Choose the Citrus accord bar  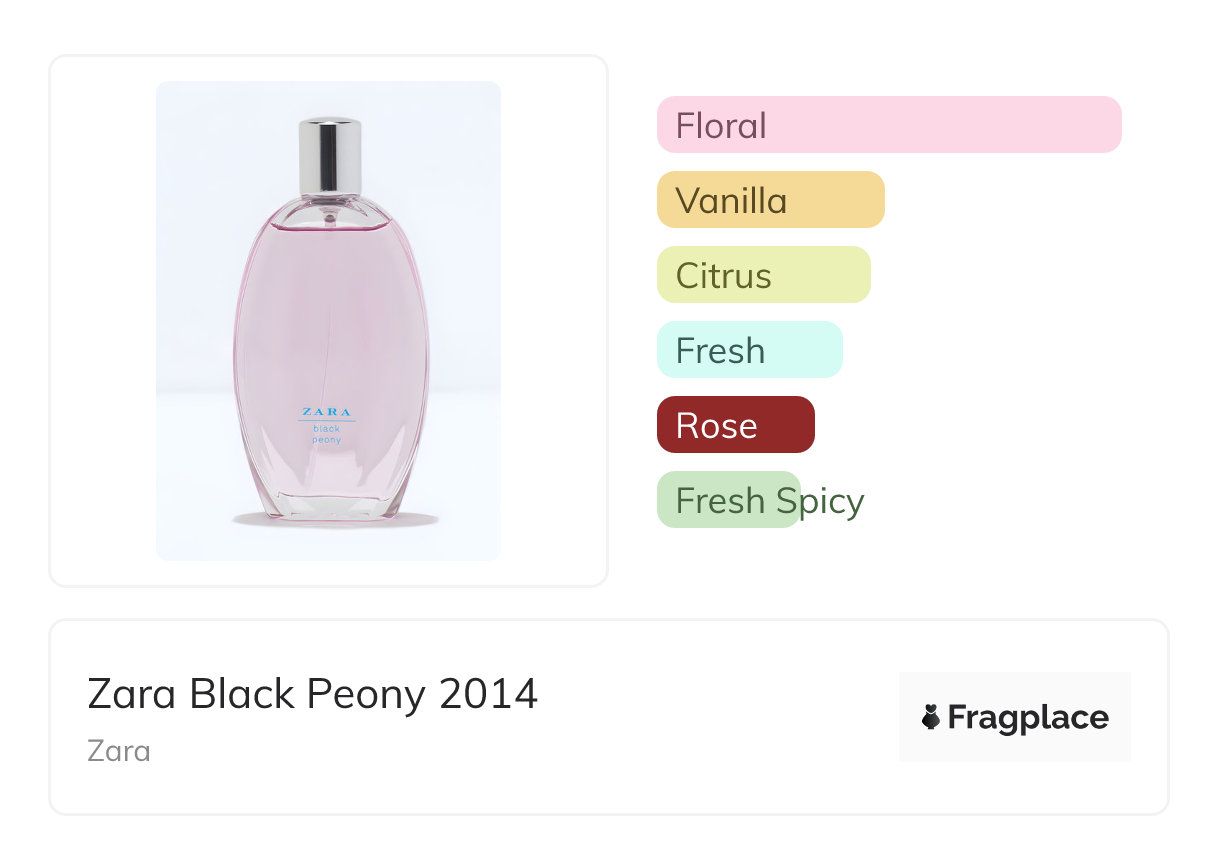pos(763,275)
